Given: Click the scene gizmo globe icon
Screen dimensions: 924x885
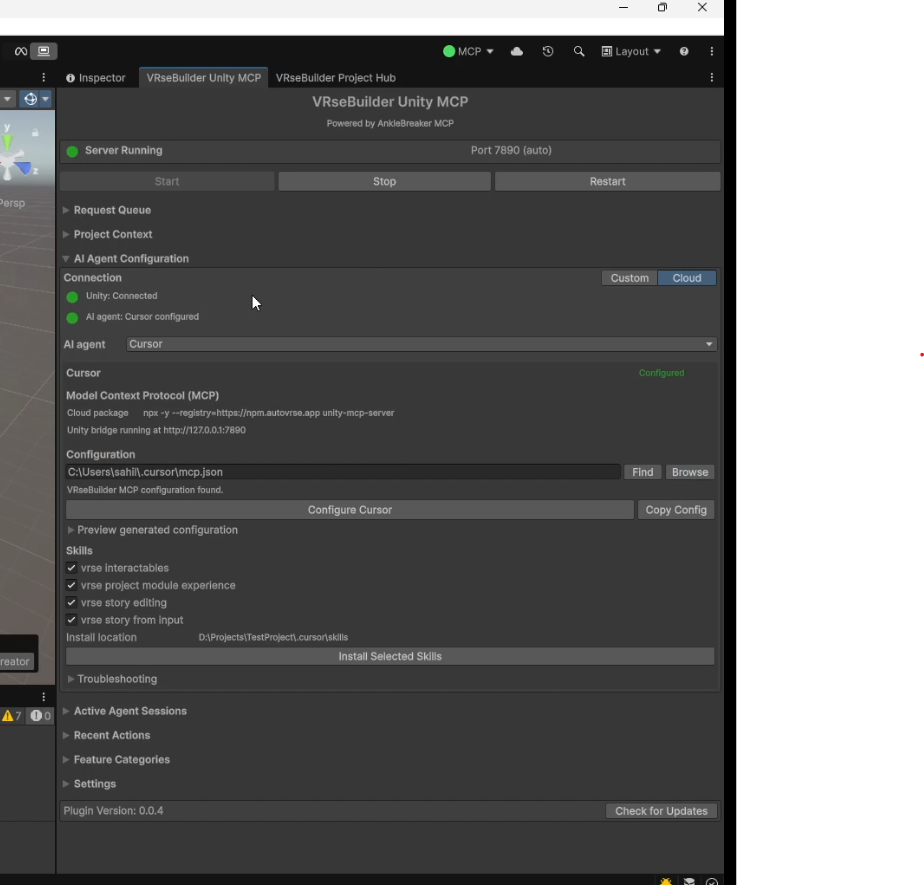Looking at the screenshot, I should pos(30,99).
